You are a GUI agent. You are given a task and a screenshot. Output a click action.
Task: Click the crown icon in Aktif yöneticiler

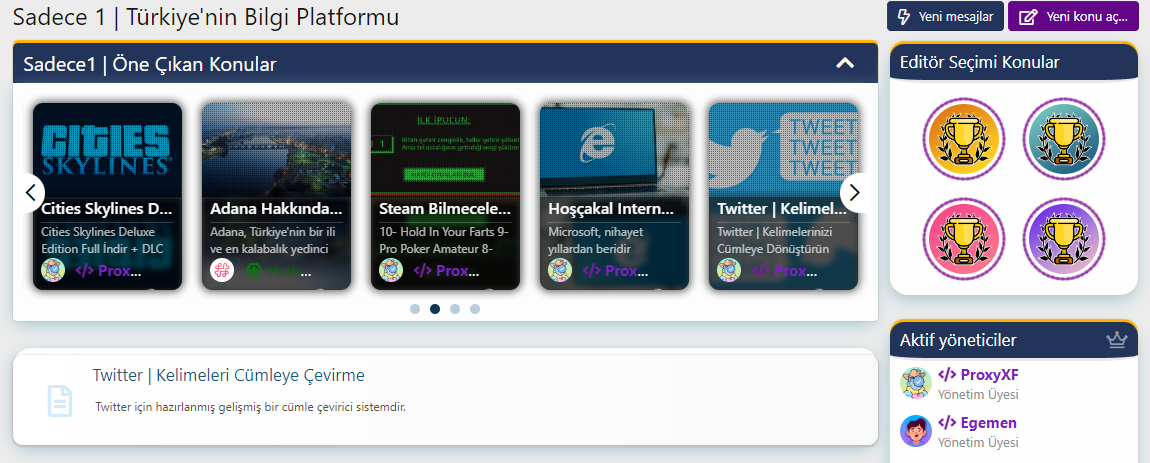[x=1116, y=340]
